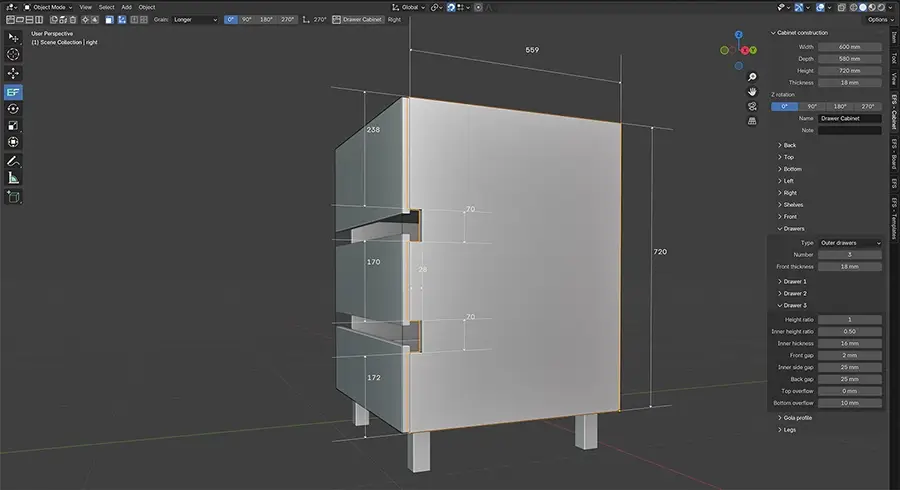Switch to perspective/orthographic grid icon
The width and height of the screenshot is (900, 490).
(751, 121)
